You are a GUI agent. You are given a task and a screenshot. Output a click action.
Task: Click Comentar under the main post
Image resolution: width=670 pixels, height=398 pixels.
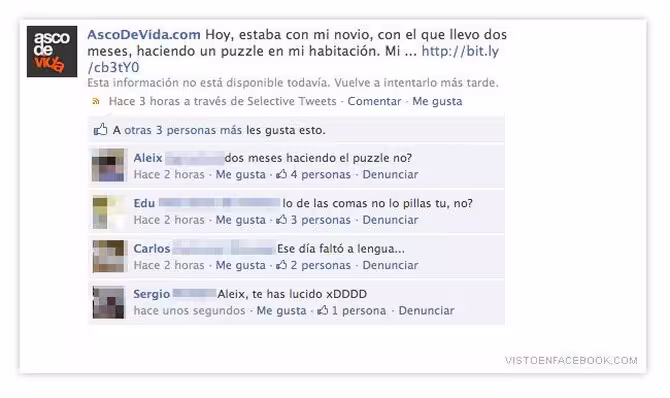tap(374, 101)
